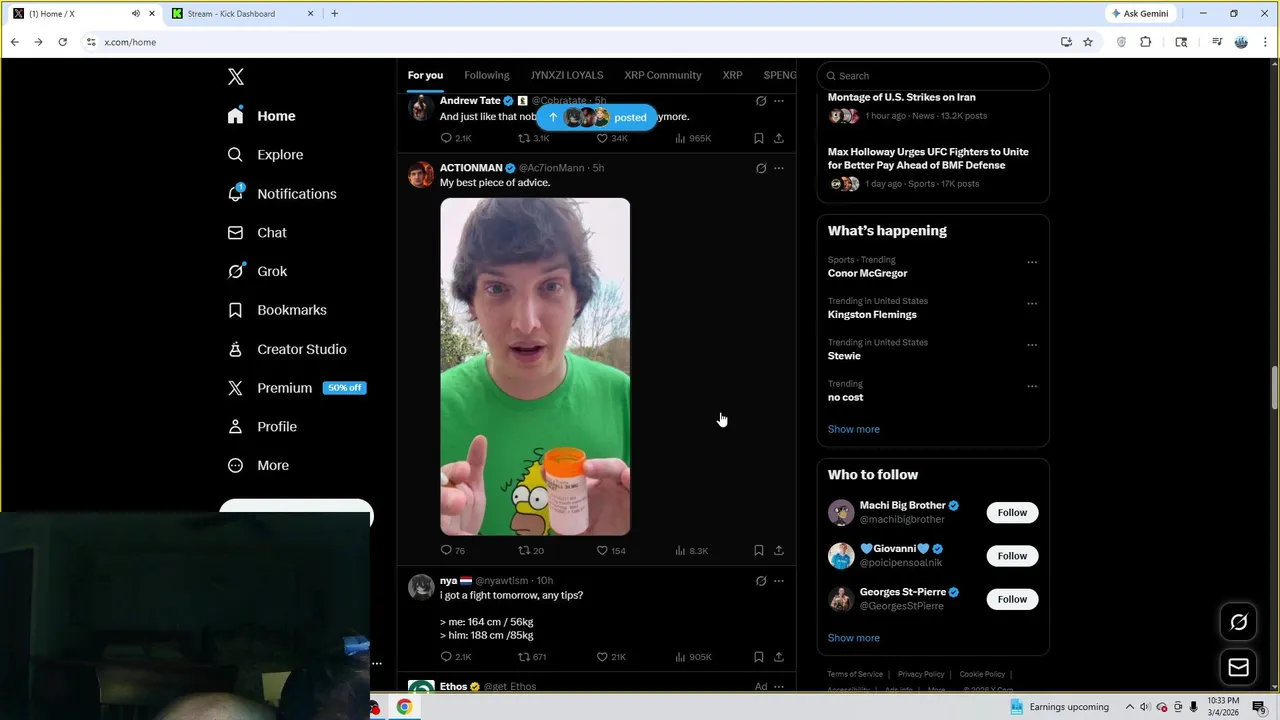Open ACTIONMAN profile avatar
Viewport: 1280px width, 720px height.
point(421,174)
